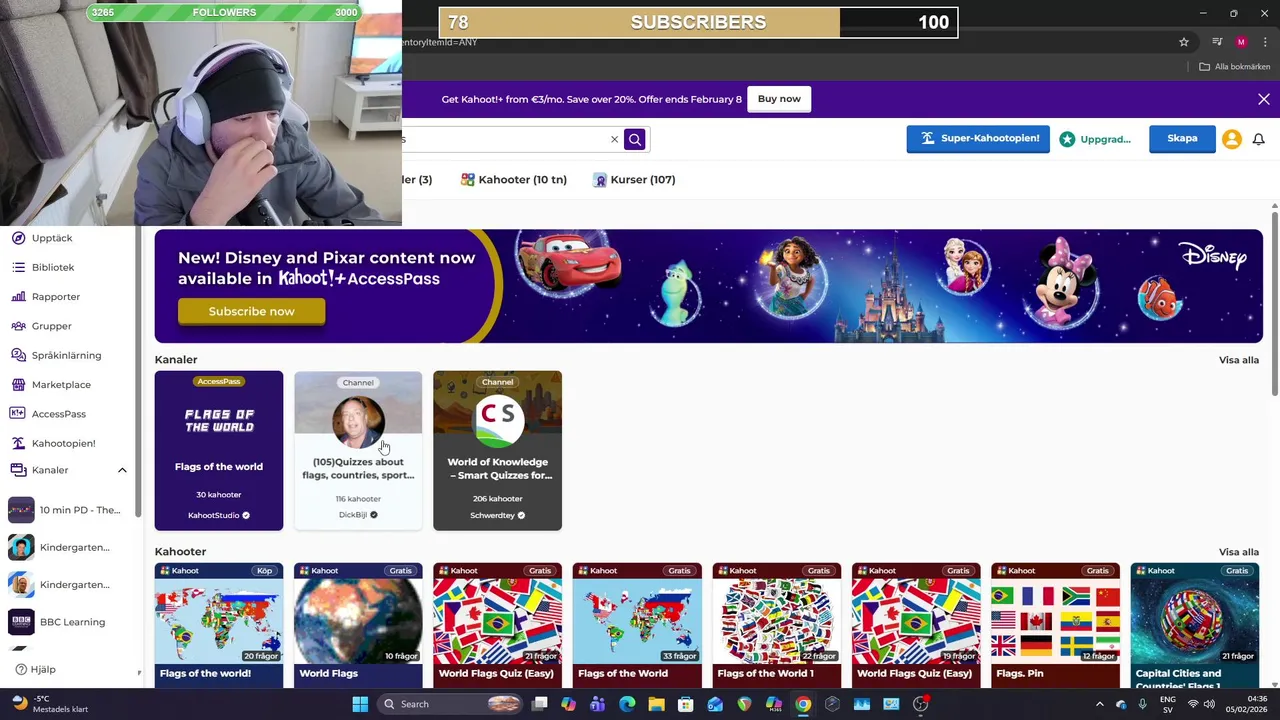Viewport: 1280px width, 720px height.
Task: Click the Uppgradera green star button
Action: coord(1095,139)
